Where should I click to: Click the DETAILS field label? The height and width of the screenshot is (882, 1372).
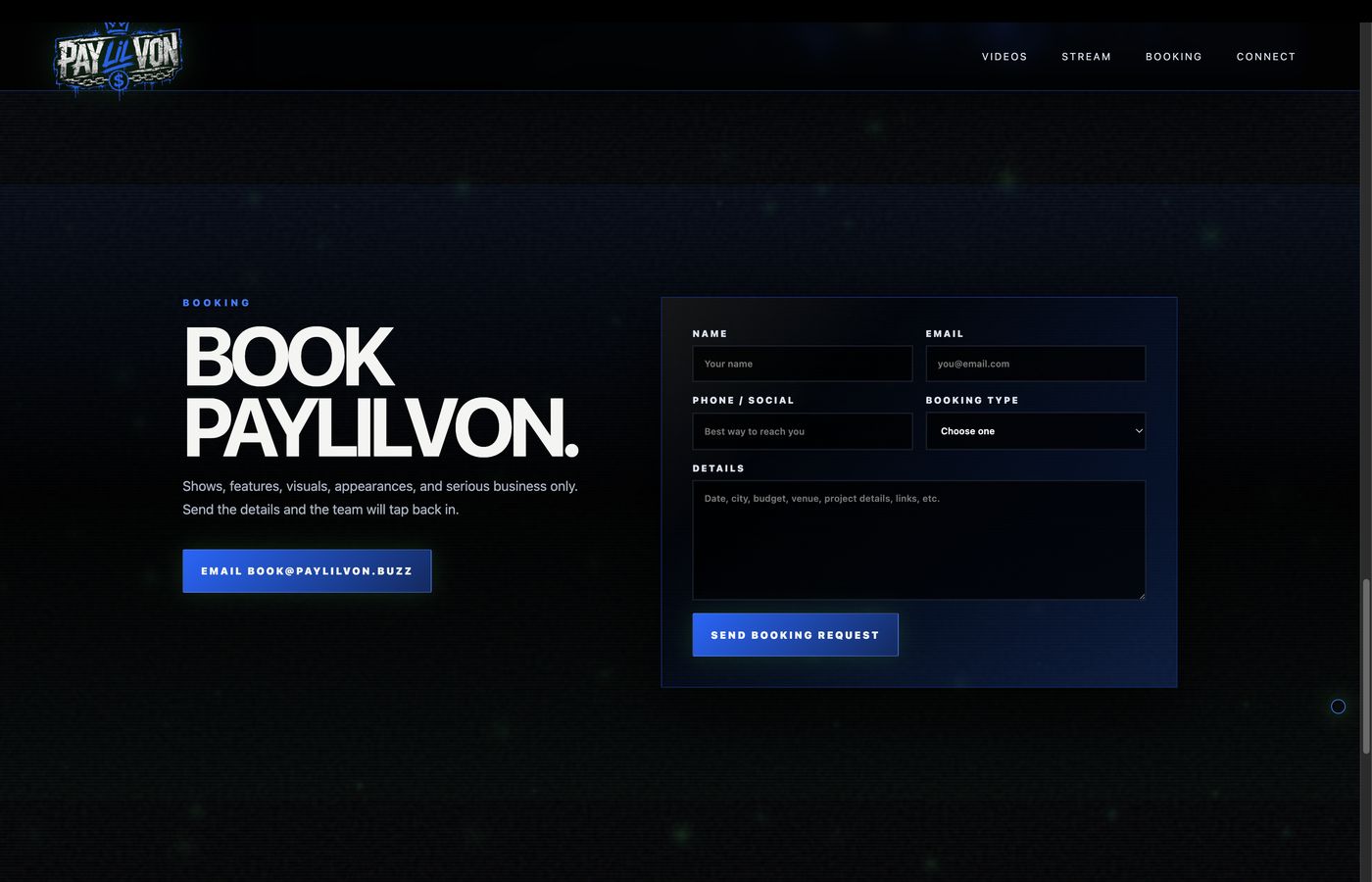tap(718, 468)
